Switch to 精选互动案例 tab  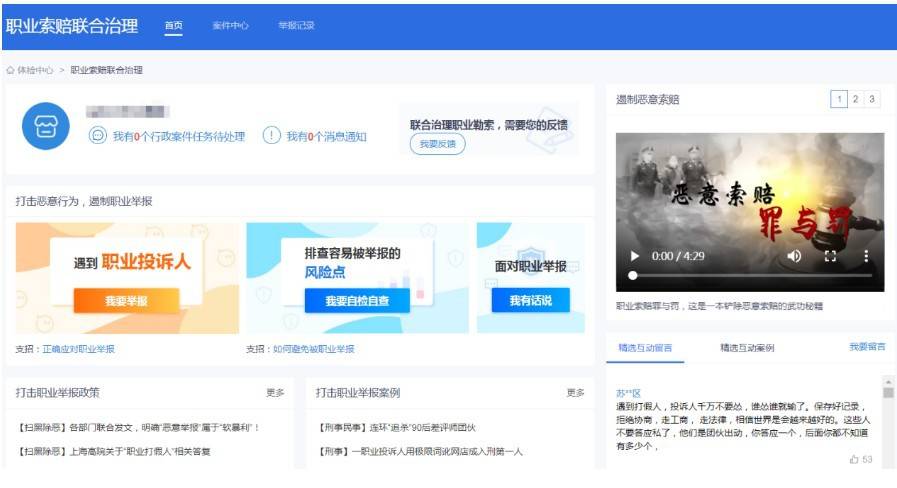point(747,348)
